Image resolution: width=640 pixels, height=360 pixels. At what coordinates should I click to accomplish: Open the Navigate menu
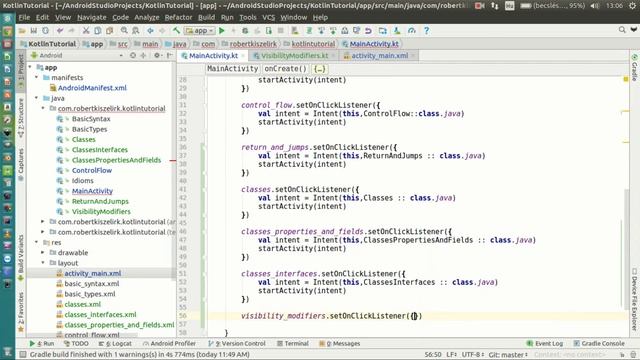91,18
